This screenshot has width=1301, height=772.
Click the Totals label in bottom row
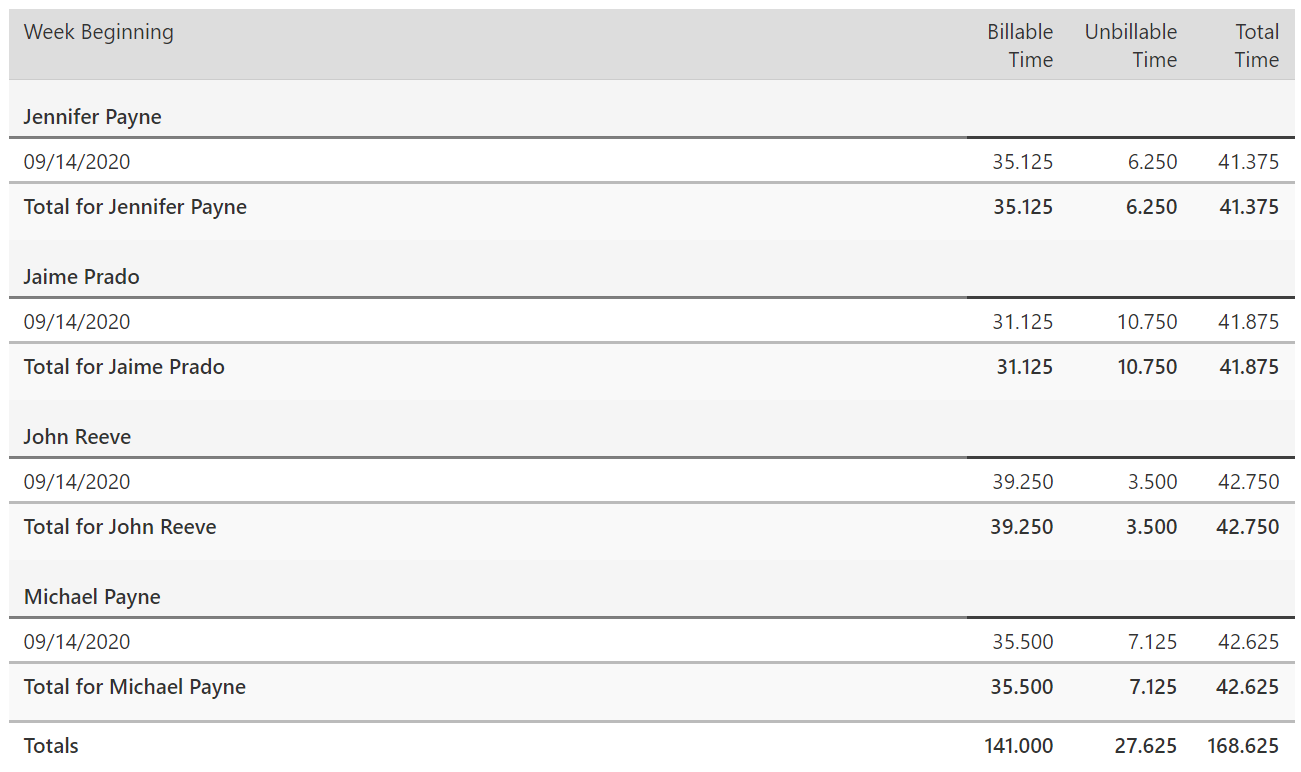coord(51,746)
